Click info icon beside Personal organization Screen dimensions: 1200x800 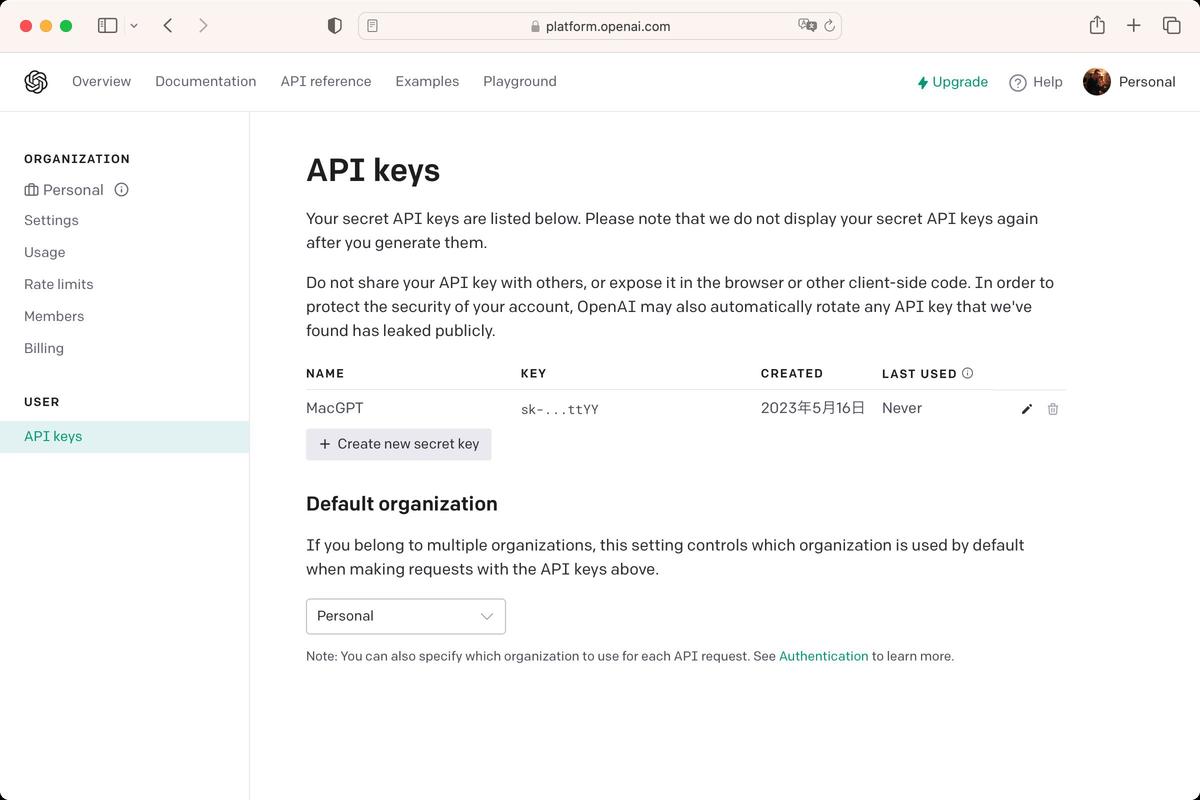tap(121, 190)
